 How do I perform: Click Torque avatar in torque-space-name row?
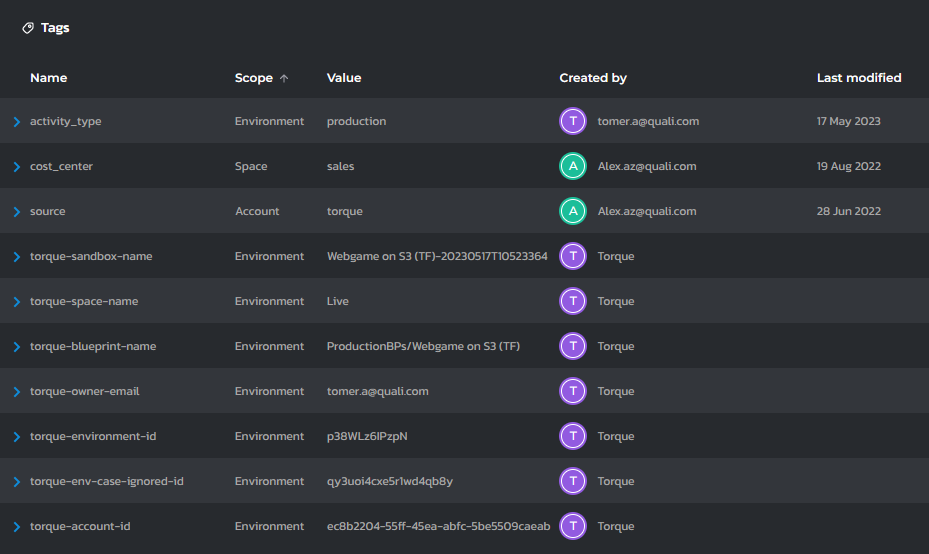(572, 301)
